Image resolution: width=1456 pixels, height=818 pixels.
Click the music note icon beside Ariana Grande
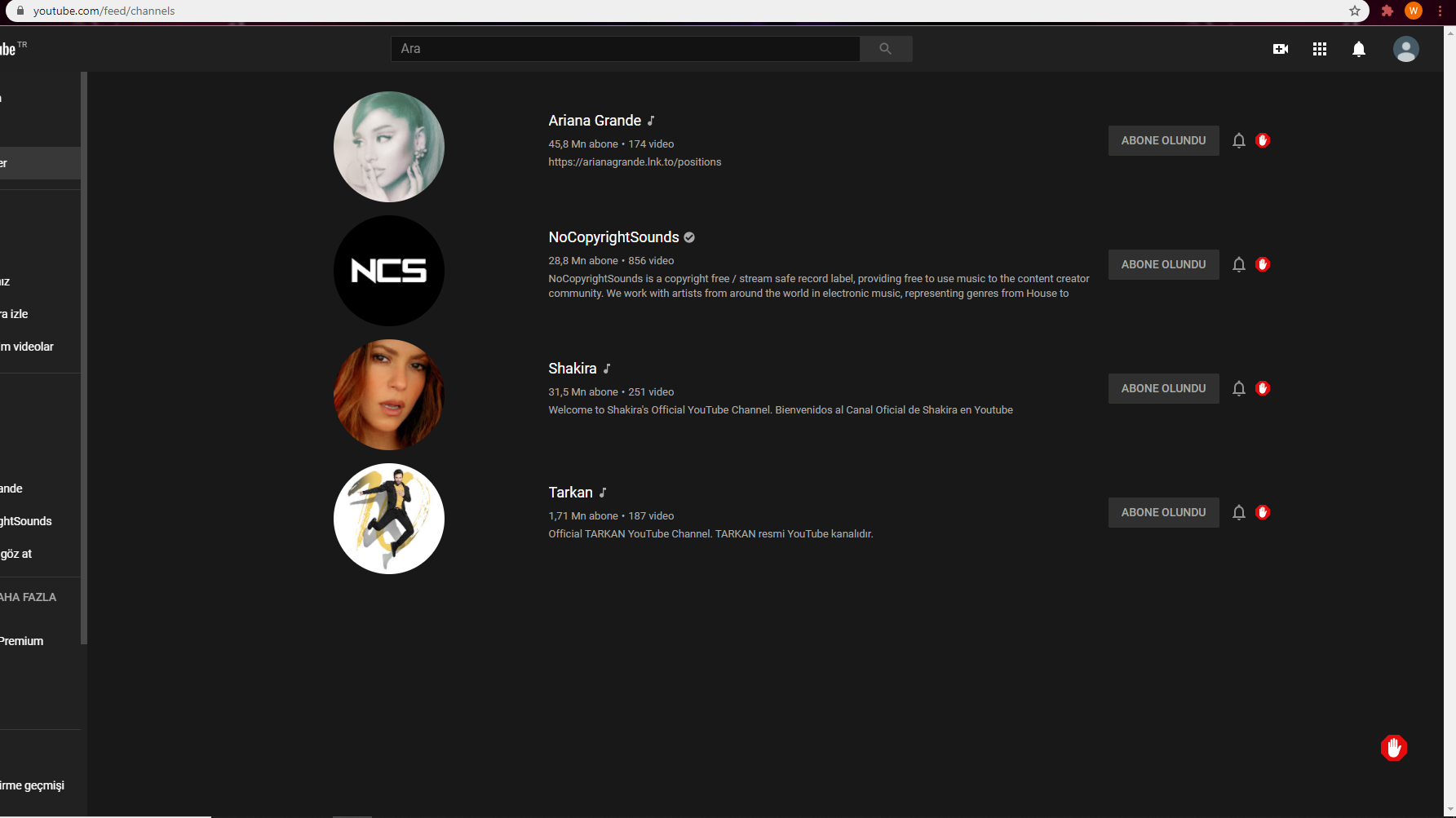pos(650,121)
